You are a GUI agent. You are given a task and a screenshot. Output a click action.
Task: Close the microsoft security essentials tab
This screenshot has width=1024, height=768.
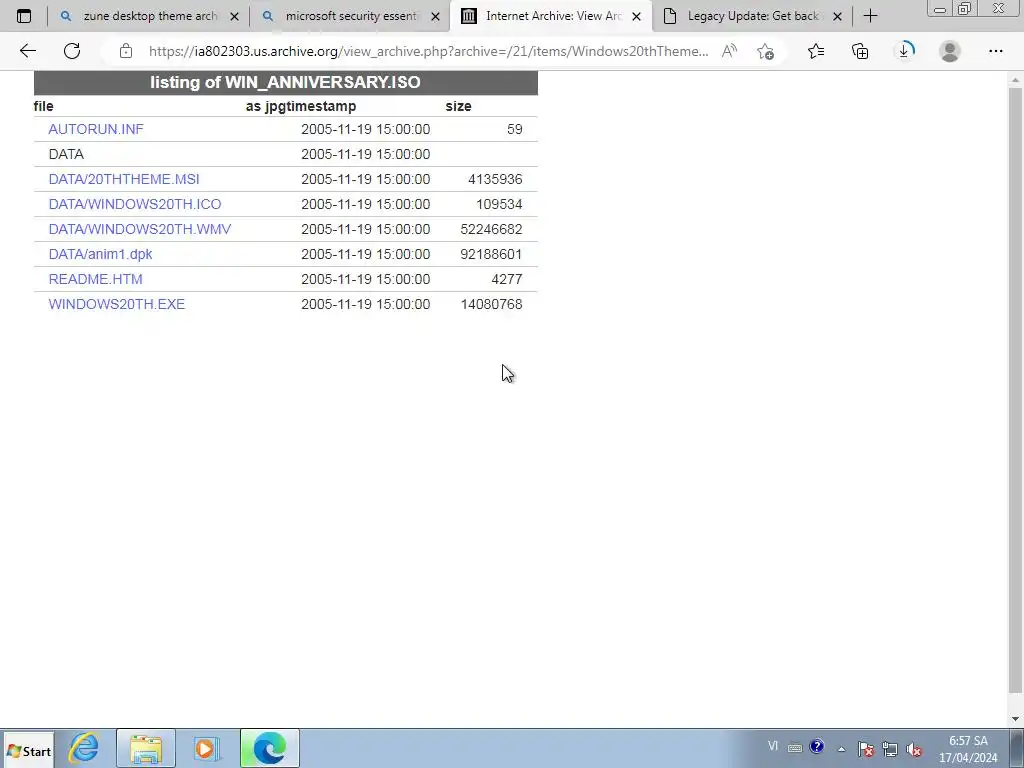coord(436,17)
